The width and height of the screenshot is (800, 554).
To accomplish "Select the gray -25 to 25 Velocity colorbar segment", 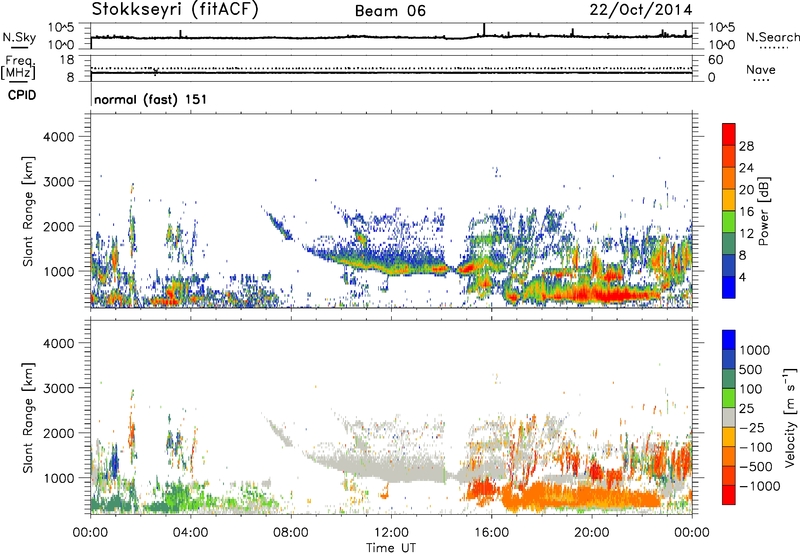I will pos(729,417).
